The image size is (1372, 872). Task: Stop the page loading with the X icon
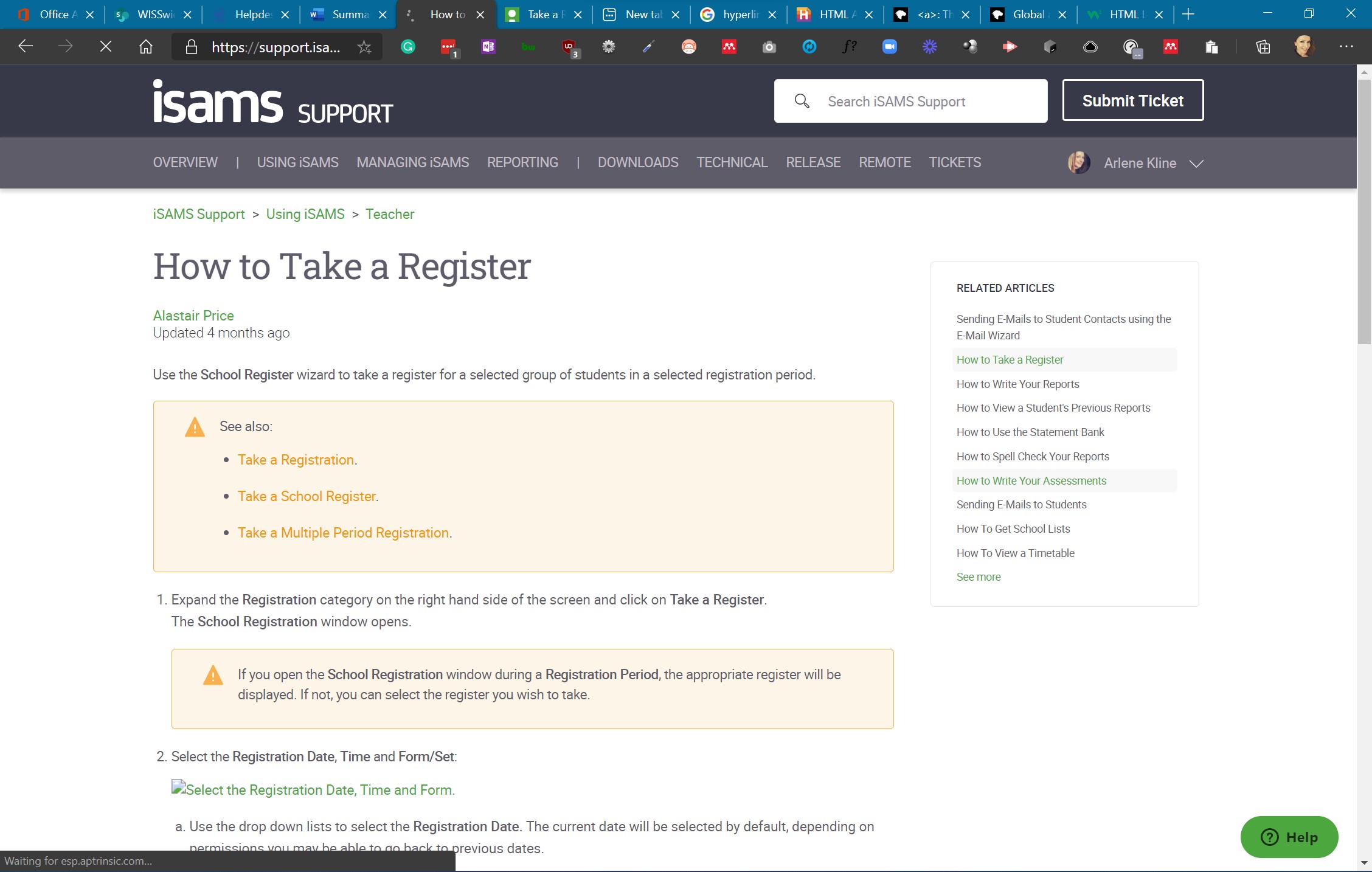[105, 47]
